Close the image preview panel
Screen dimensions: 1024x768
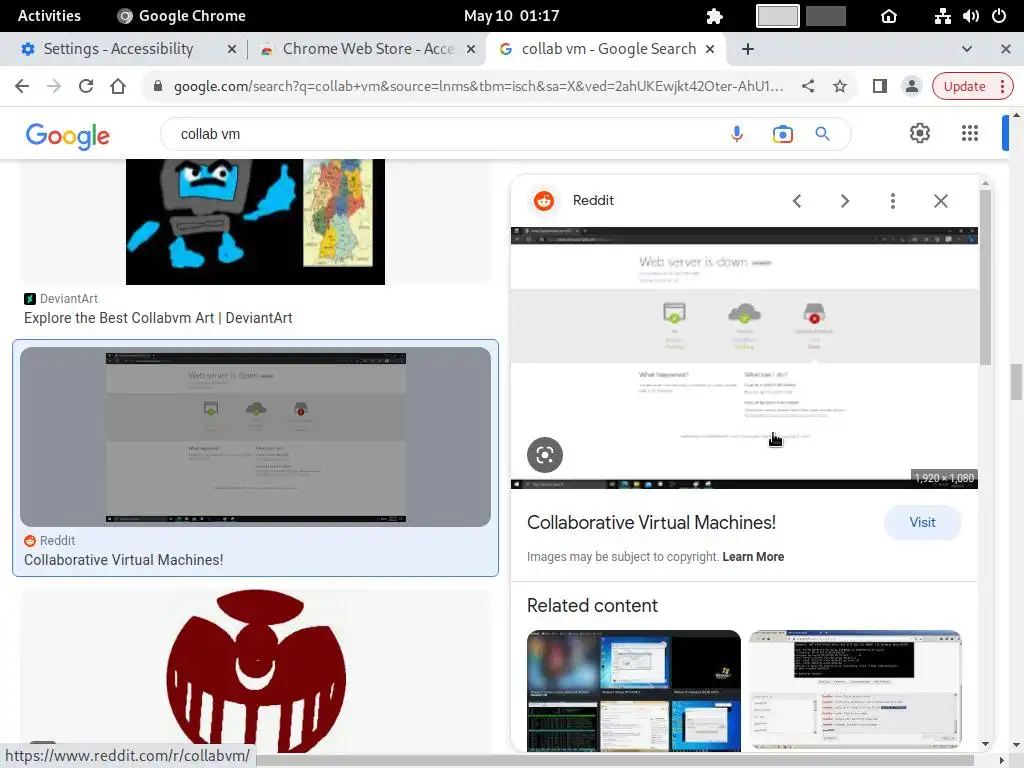tap(940, 200)
